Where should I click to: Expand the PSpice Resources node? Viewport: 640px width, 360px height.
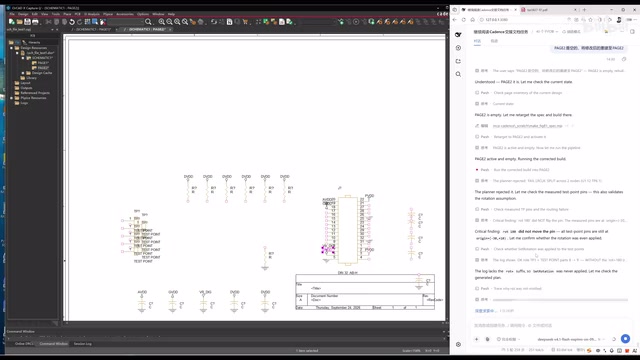tap(11, 98)
